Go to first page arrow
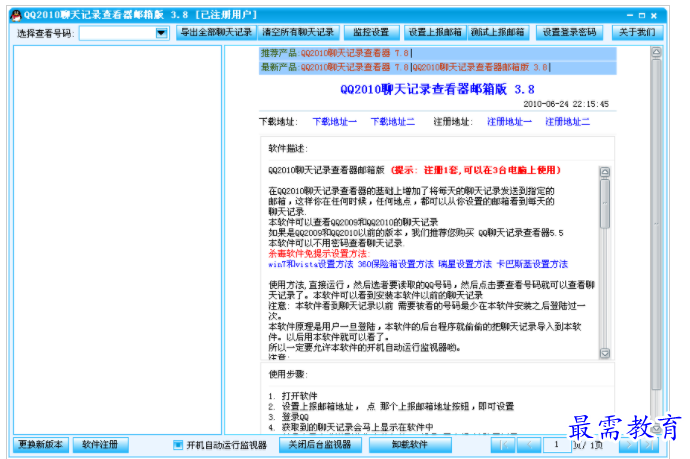The height and width of the screenshot is (459, 690). 503,445
